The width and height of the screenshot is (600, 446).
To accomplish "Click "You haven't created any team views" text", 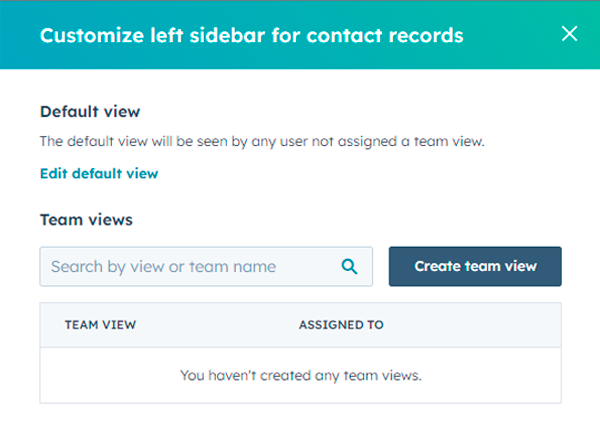I will [301, 375].
